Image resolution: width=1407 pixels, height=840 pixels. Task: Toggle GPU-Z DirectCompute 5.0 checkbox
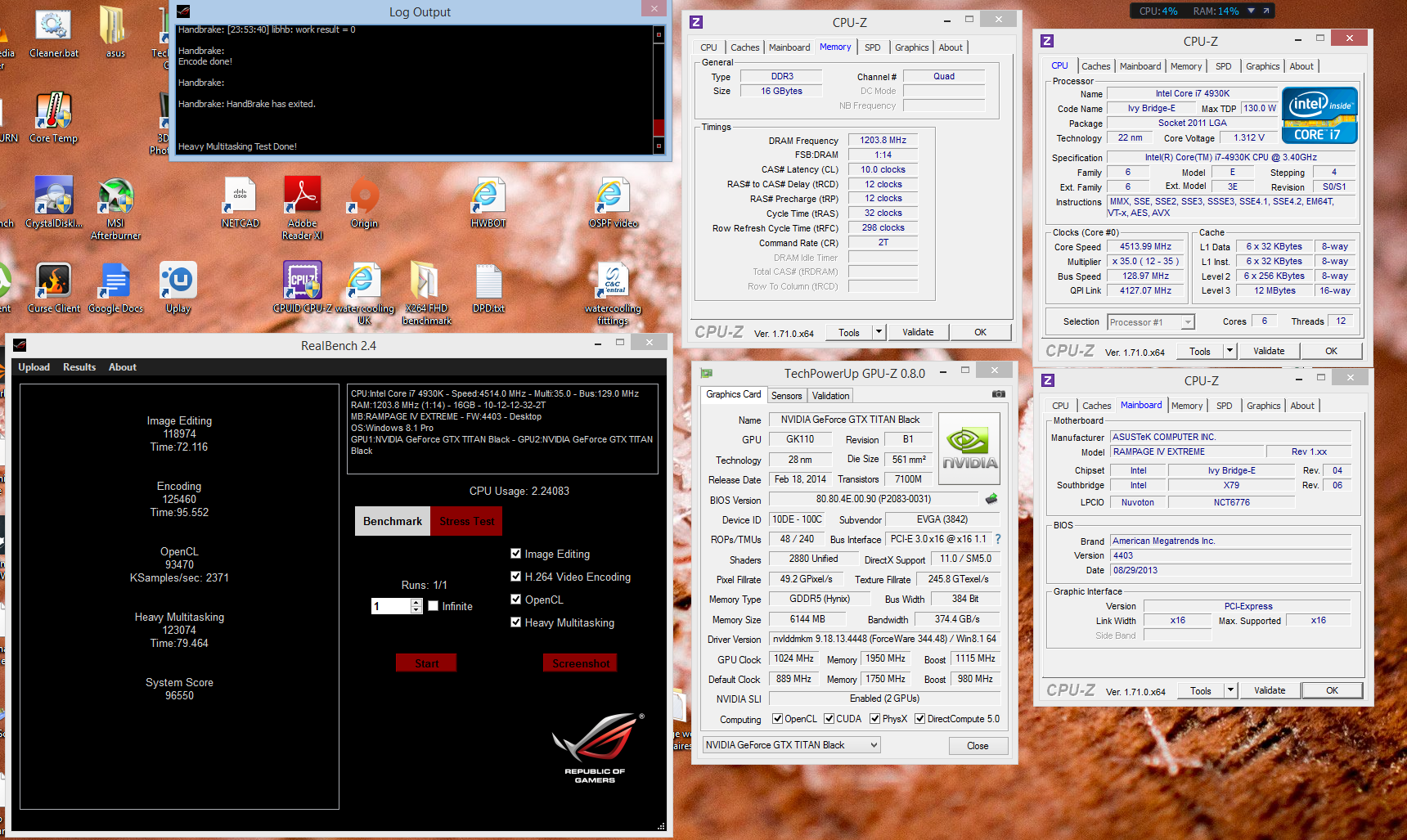click(919, 719)
